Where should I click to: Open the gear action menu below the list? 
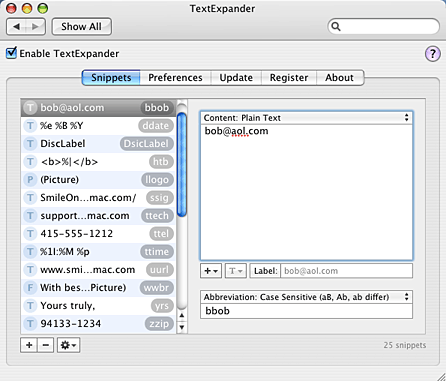point(69,345)
